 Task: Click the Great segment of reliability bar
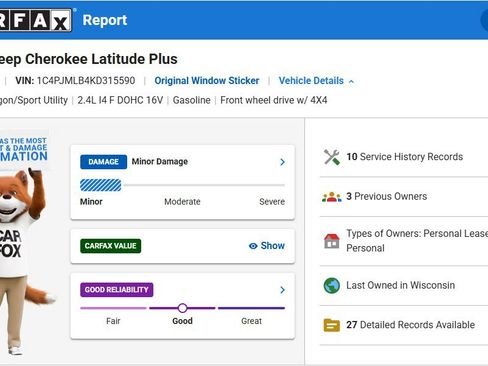point(251,308)
